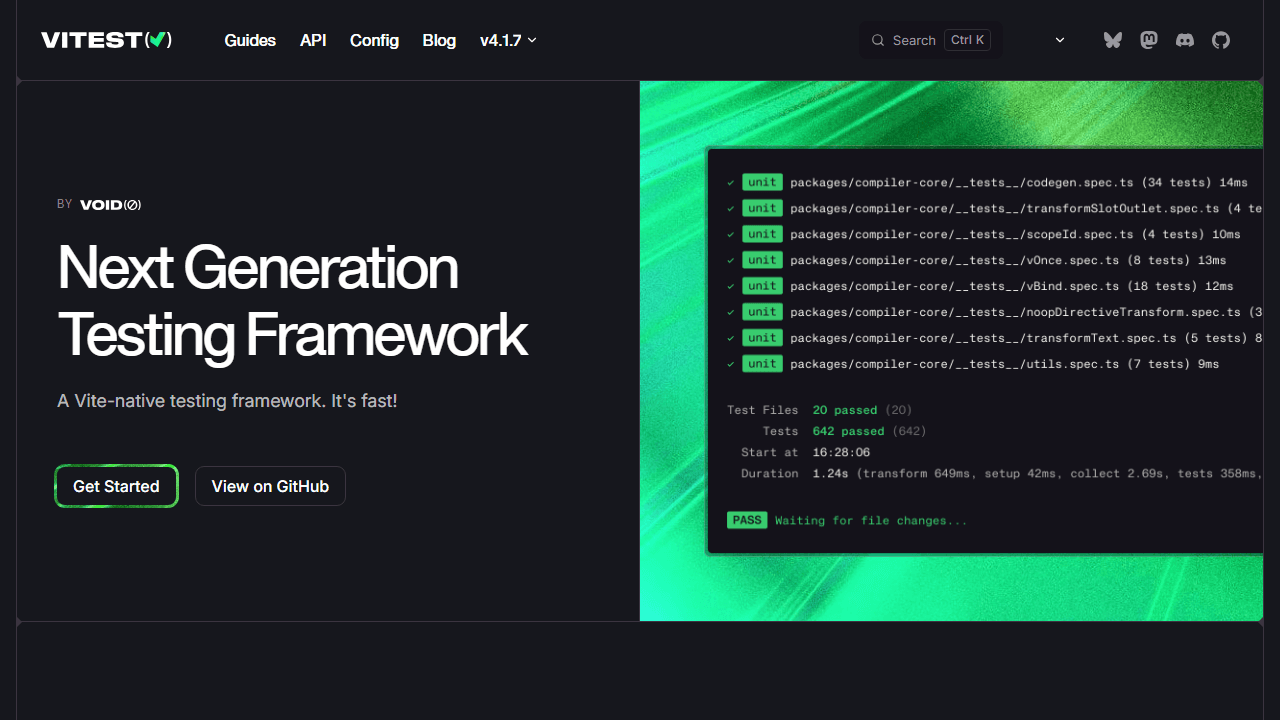Click the transformSlotOutlet.spec.ts terminal line

click(x=995, y=209)
